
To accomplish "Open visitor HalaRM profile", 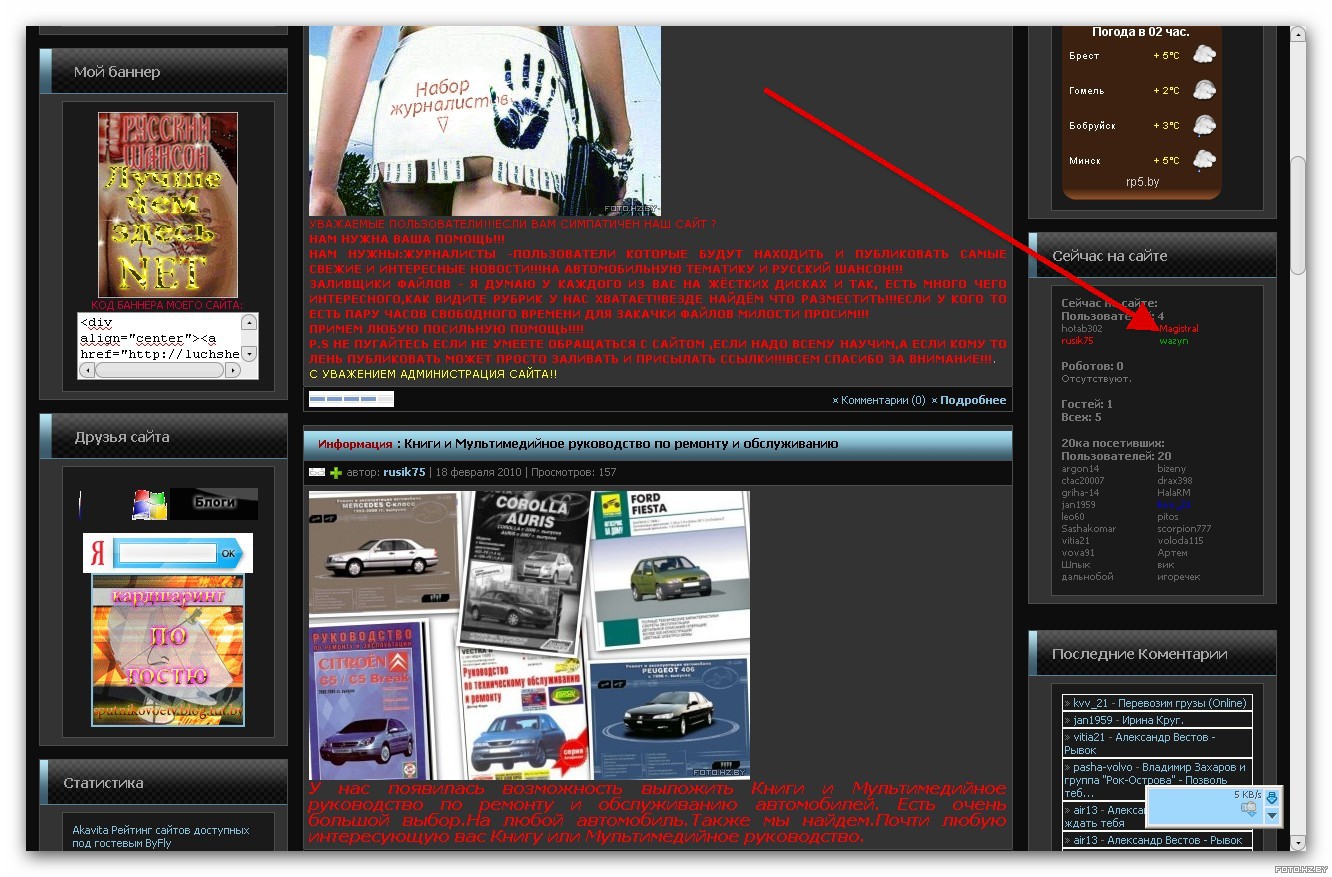I will pyautogui.click(x=1174, y=492).
